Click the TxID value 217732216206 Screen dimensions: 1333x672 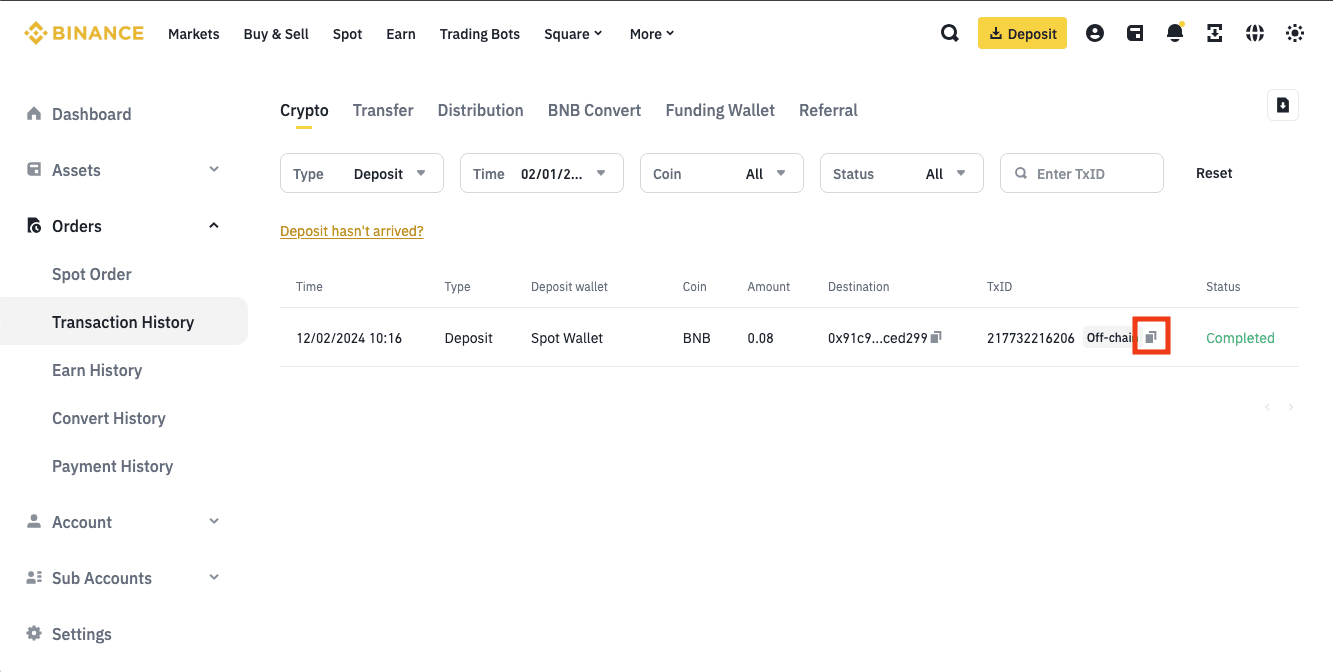point(1030,338)
